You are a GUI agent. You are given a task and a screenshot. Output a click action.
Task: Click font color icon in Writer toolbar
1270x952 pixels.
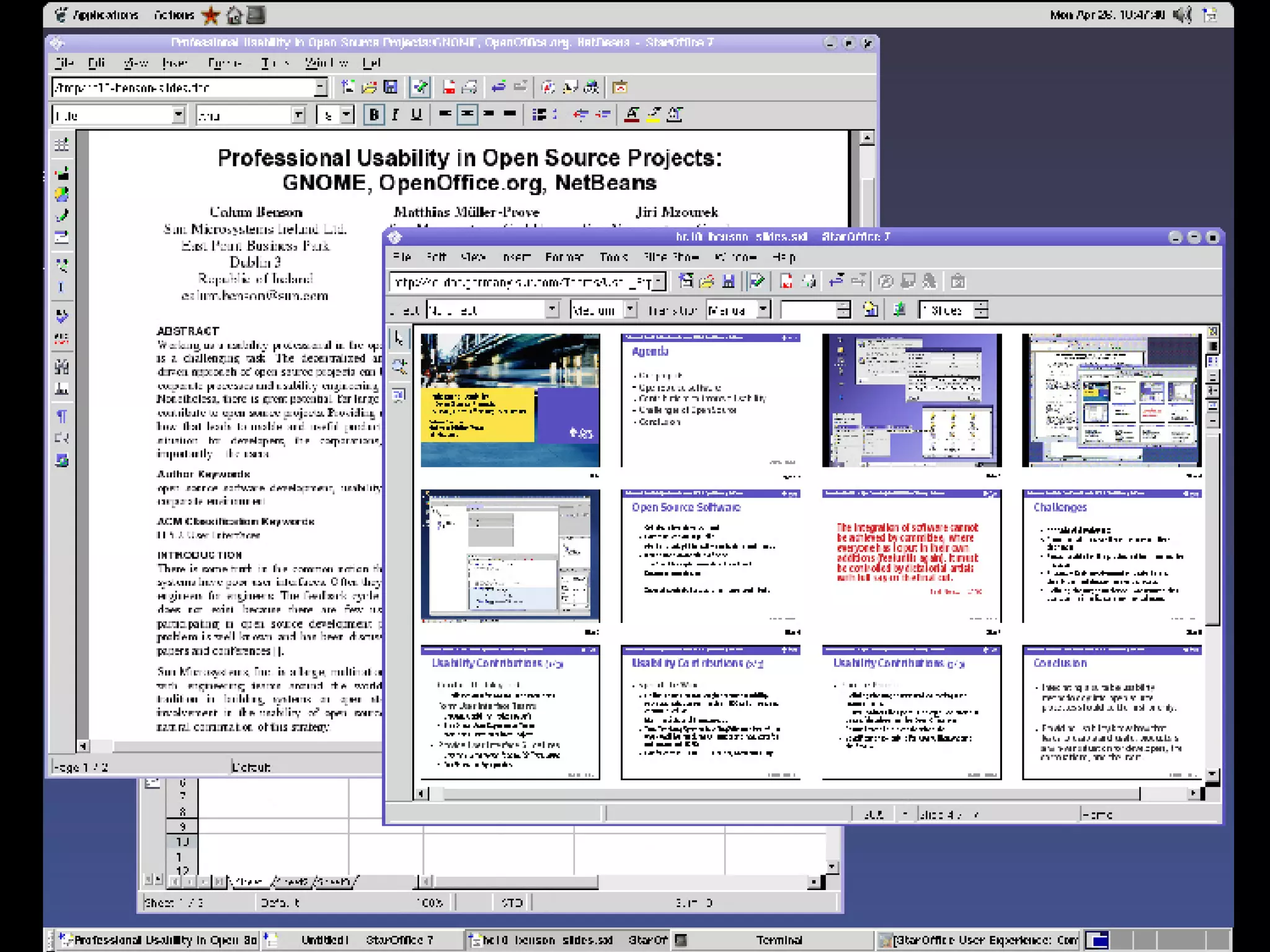pos(631,115)
